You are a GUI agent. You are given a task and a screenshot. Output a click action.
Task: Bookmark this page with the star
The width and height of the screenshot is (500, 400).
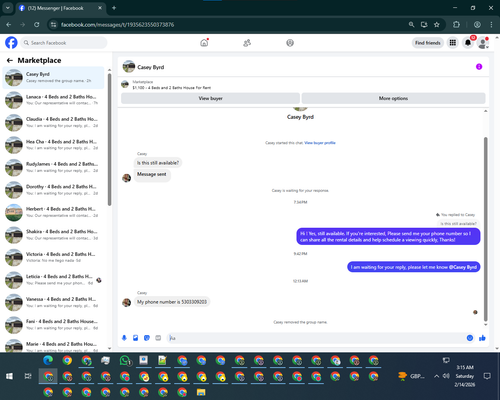pos(437,25)
